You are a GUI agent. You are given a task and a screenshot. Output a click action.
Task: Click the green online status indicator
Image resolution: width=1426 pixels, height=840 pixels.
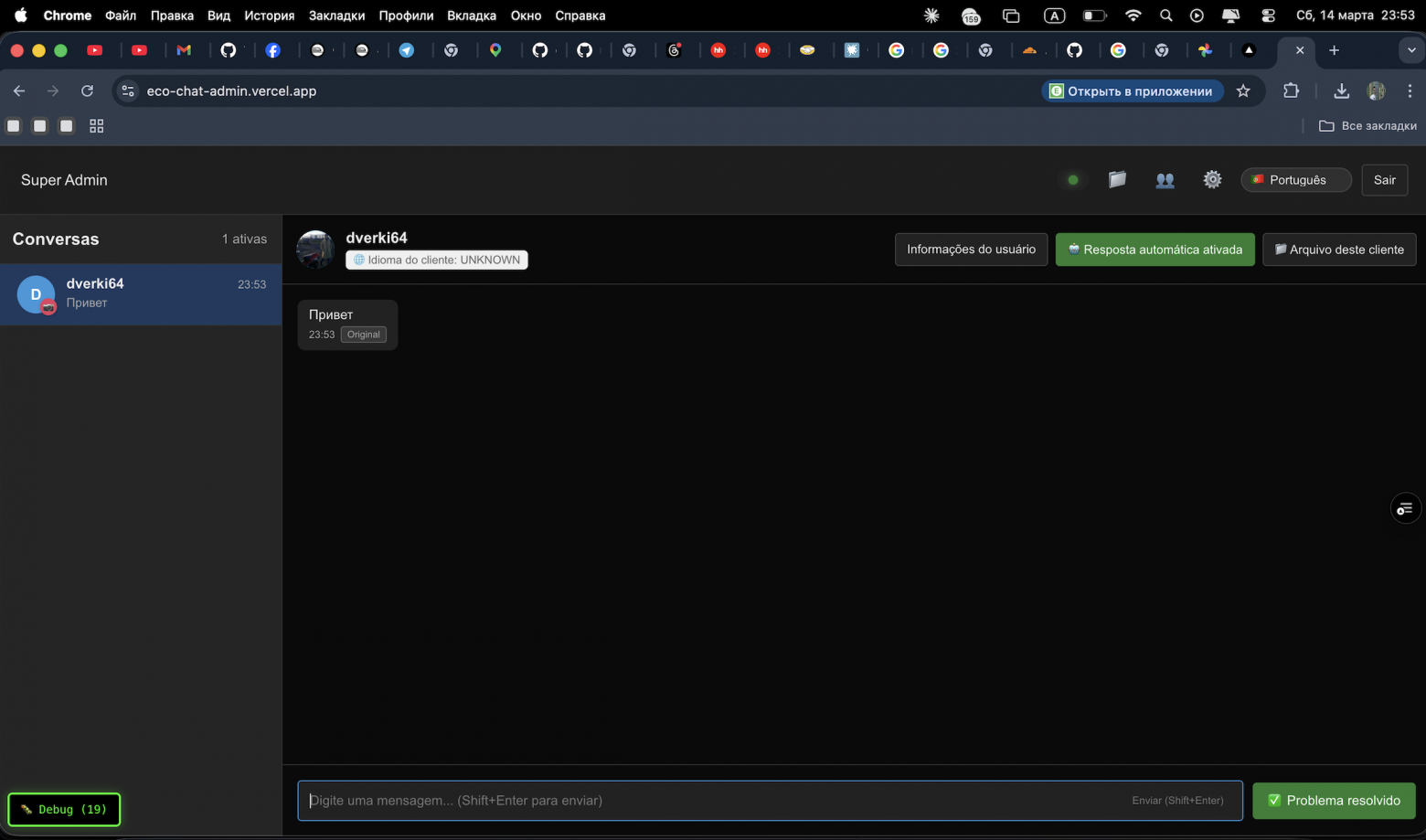pyautogui.click(x=1073, y=180)
